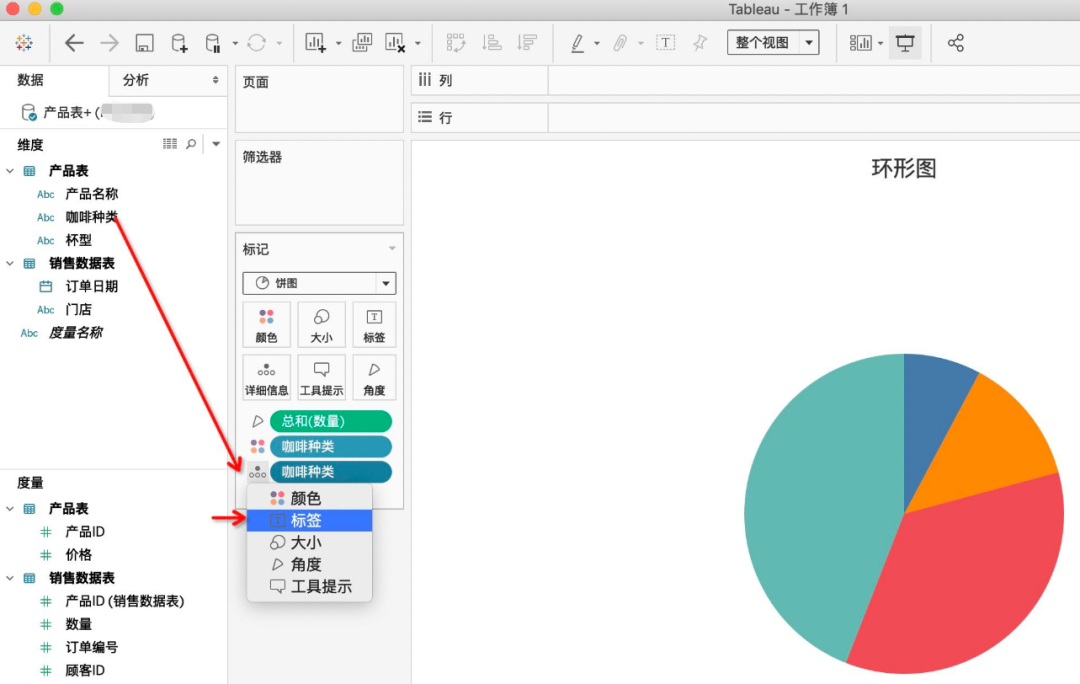Select the 门店 dimension field

point(78,309)
